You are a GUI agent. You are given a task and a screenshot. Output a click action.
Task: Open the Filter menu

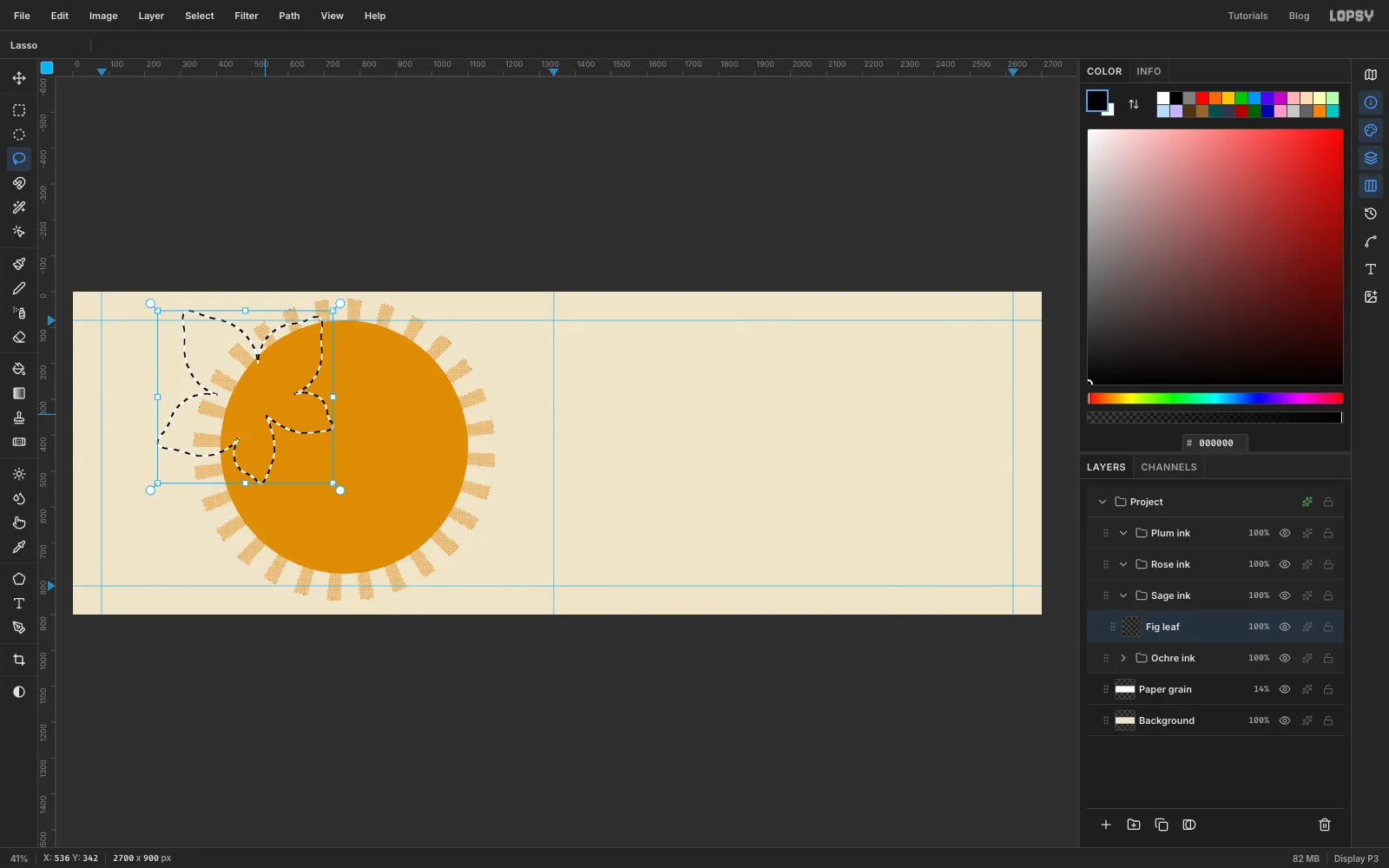247,16
